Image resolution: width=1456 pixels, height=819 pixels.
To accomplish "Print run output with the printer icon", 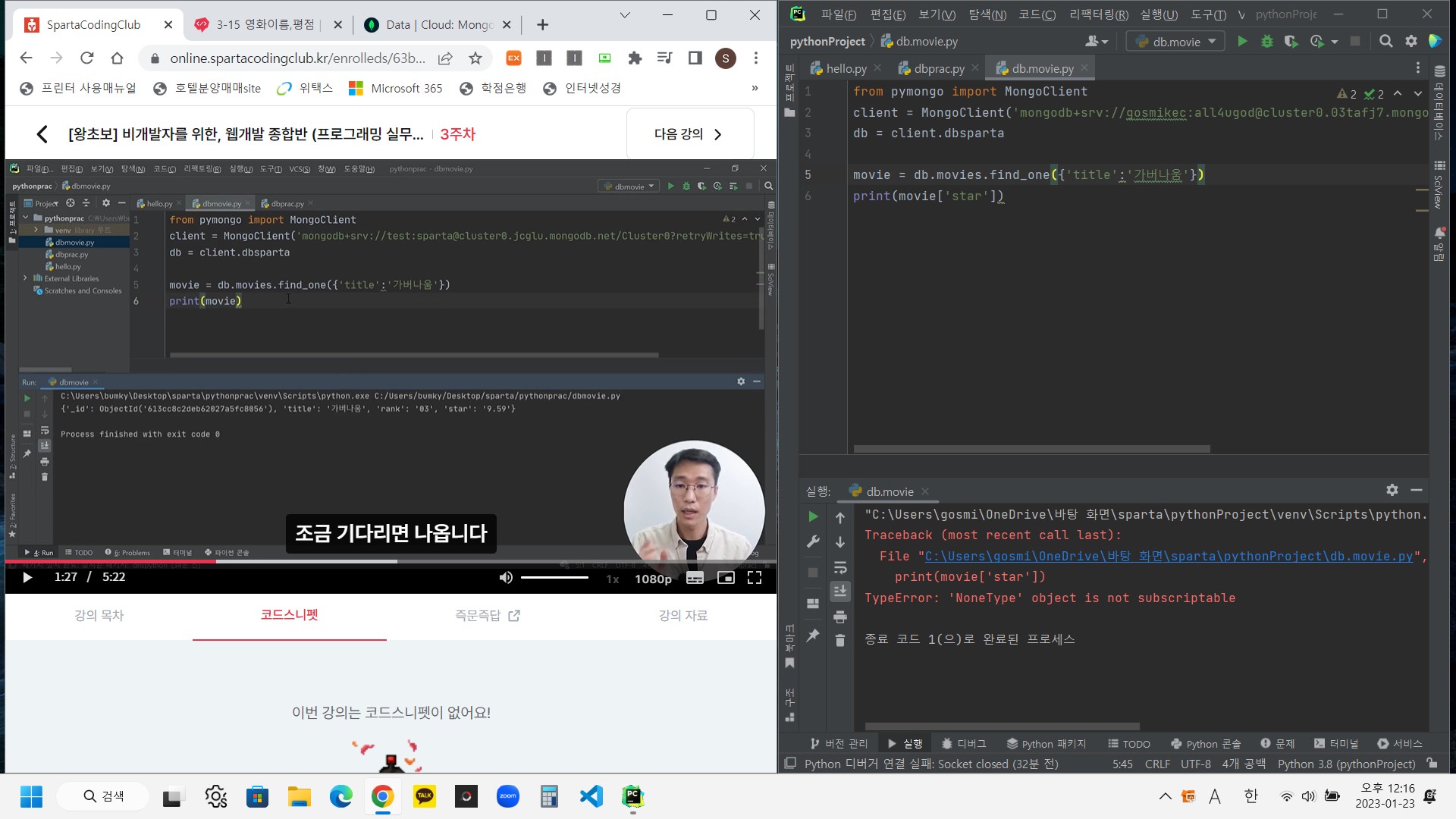I will (x=840, y=617).
